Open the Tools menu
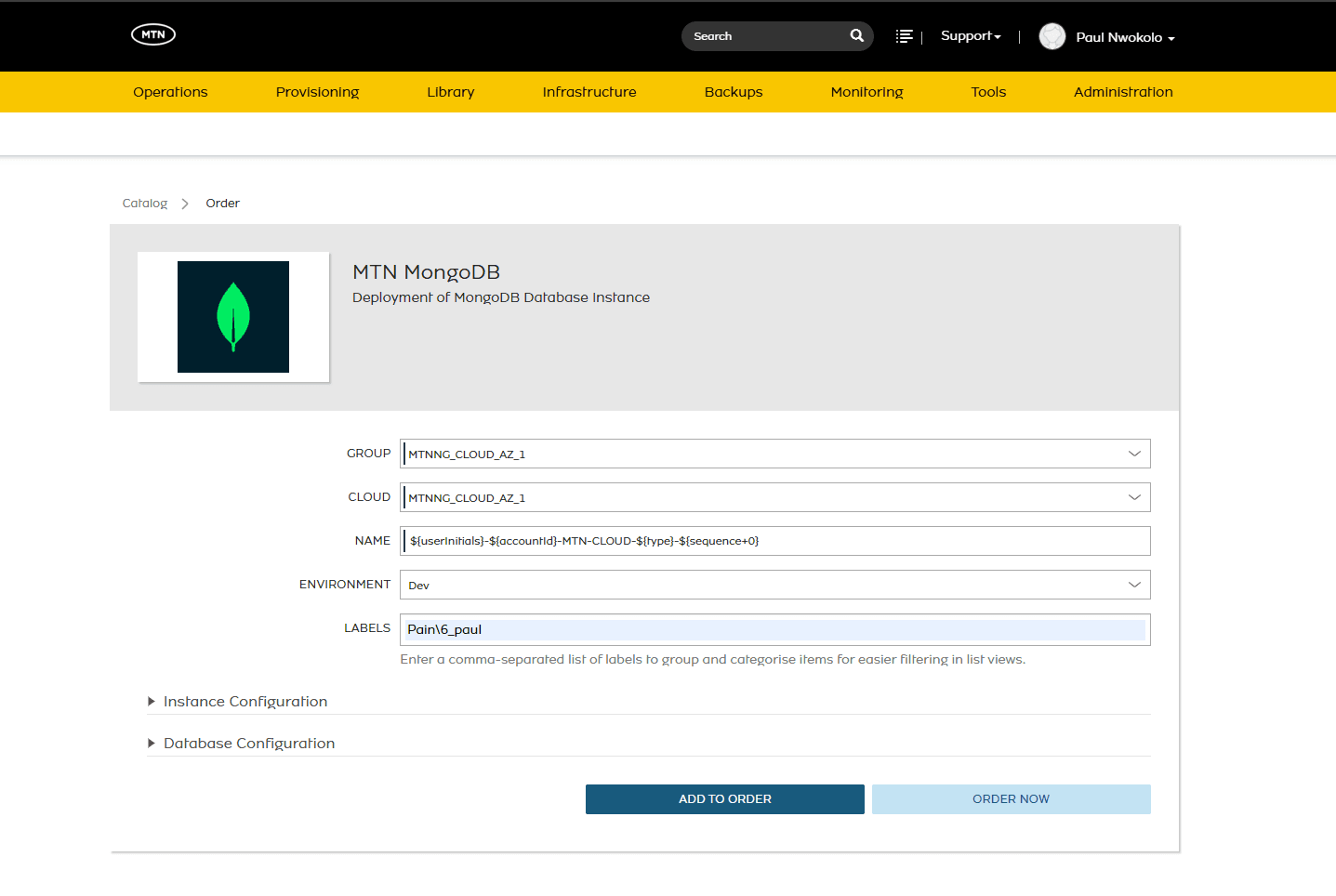Image resolution: width=1336 pixels, height=896 pixels. (x=988, y=92)
